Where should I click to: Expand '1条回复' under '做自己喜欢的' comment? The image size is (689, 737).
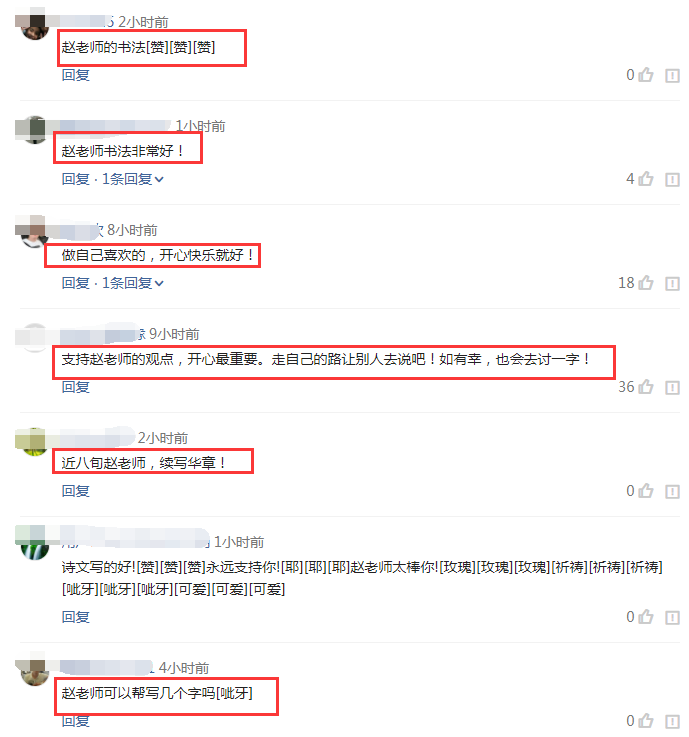pos(133,283)
